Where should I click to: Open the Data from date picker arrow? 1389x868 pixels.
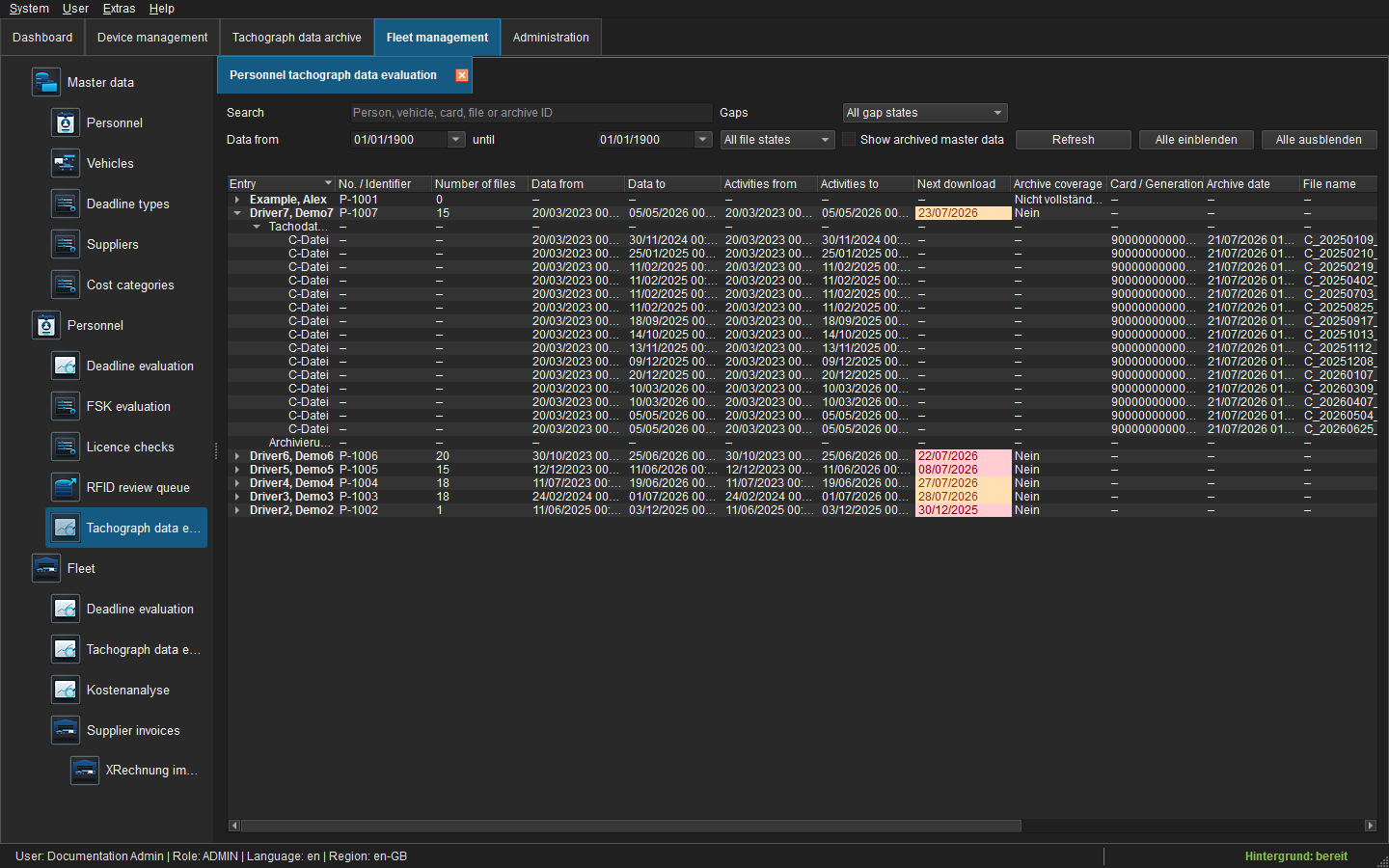click(x=456, y=140)
